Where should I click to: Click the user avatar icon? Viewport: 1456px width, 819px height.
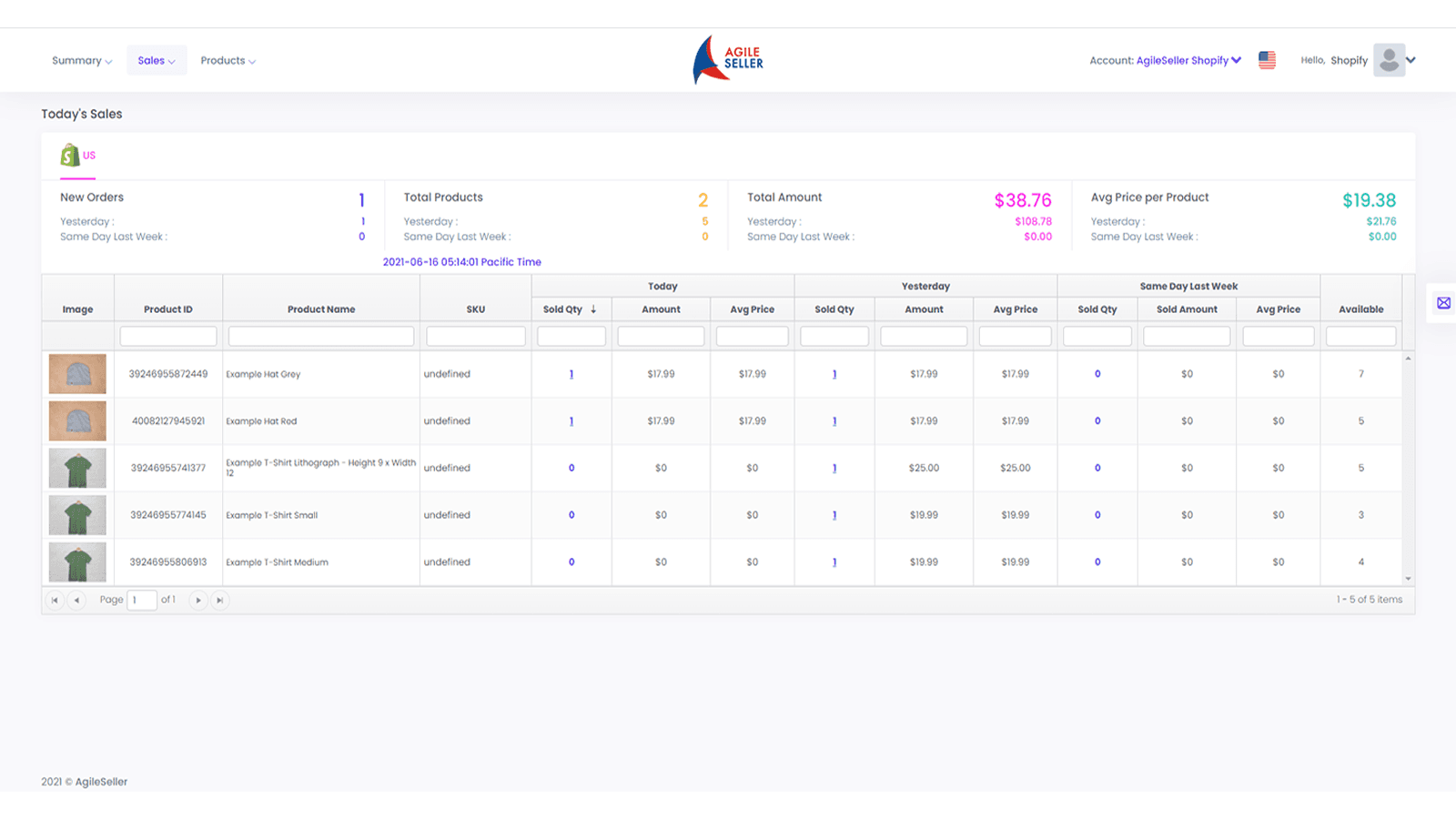click(1389, 60)
